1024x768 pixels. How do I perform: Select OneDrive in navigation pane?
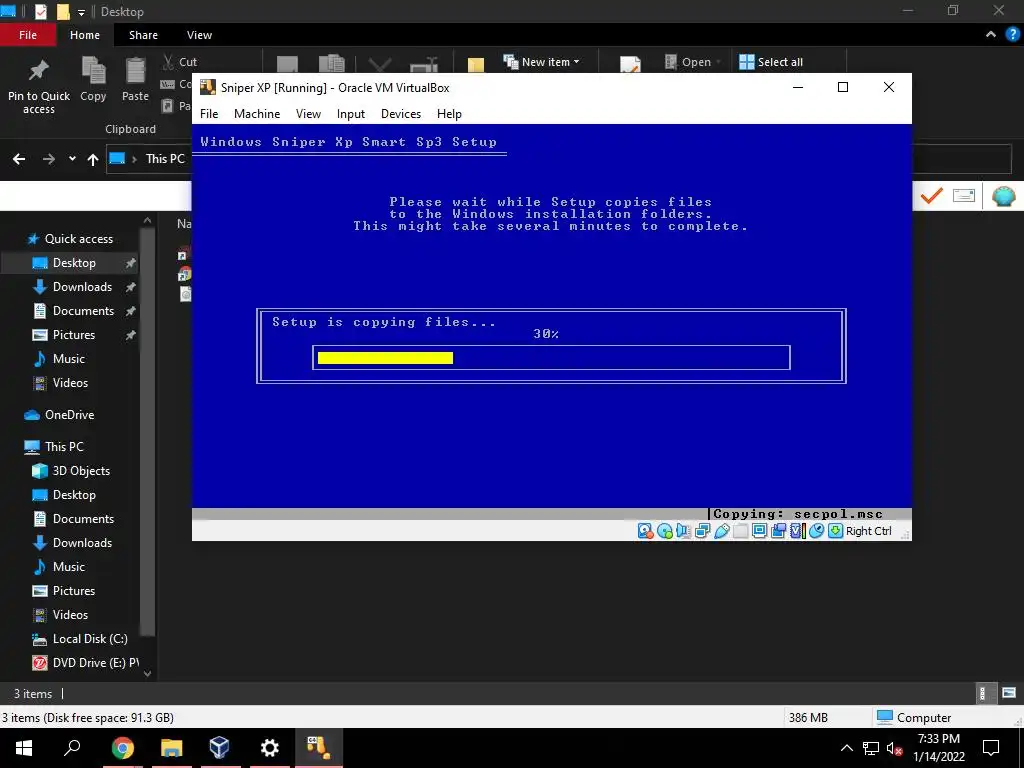coord(69,415)
